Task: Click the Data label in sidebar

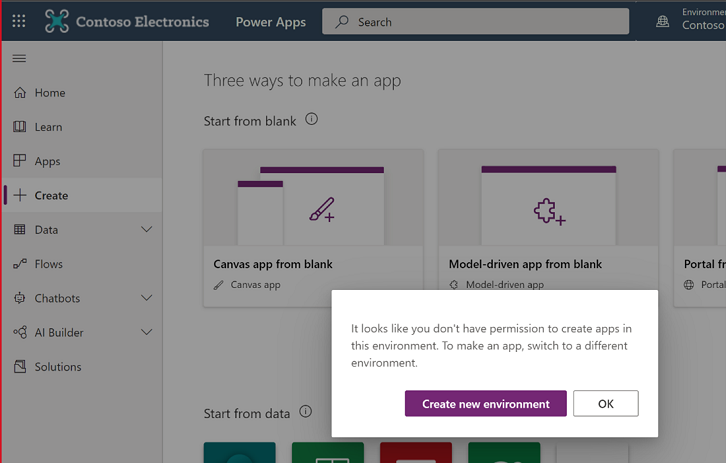Action: tap(46, 230)
